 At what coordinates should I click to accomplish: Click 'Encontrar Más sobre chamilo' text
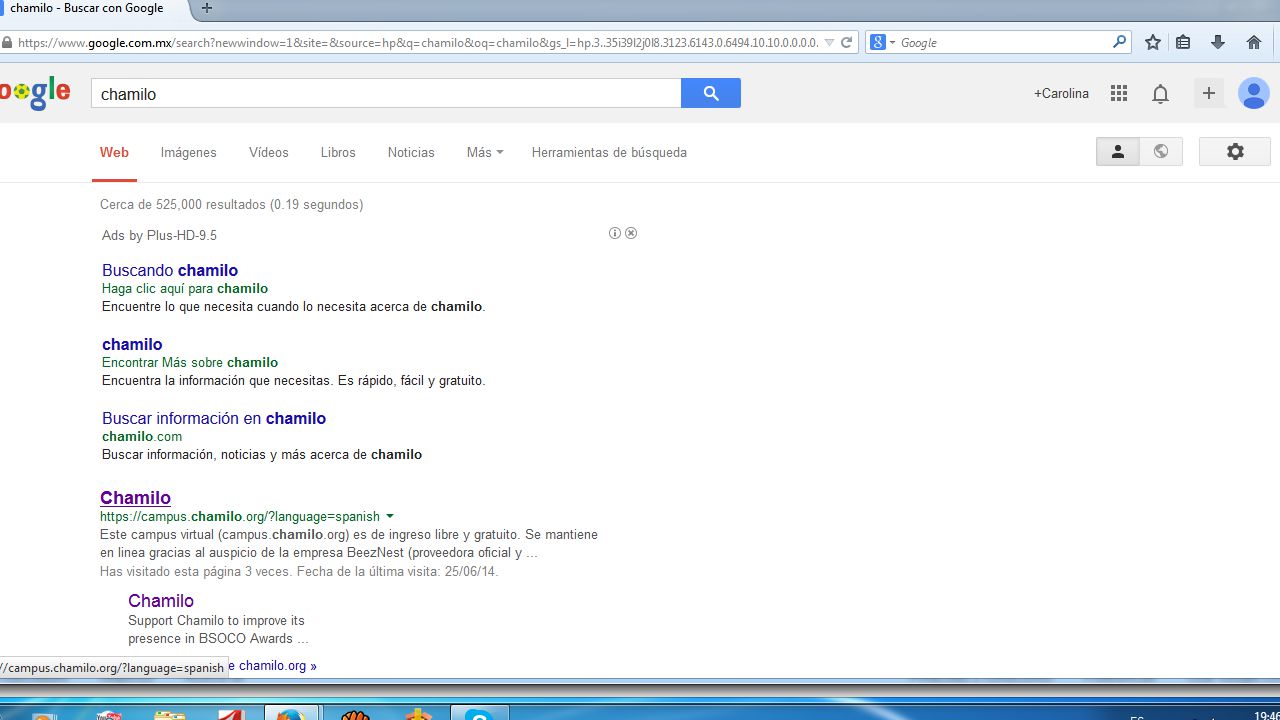click(190, 362)
